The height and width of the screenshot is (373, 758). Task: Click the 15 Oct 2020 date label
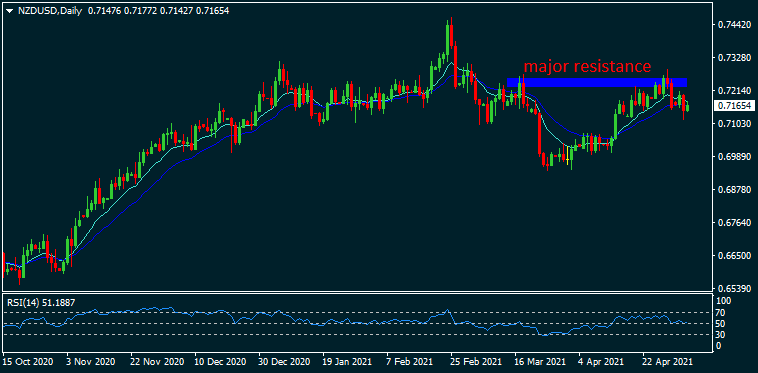click(x=29, y=361)
